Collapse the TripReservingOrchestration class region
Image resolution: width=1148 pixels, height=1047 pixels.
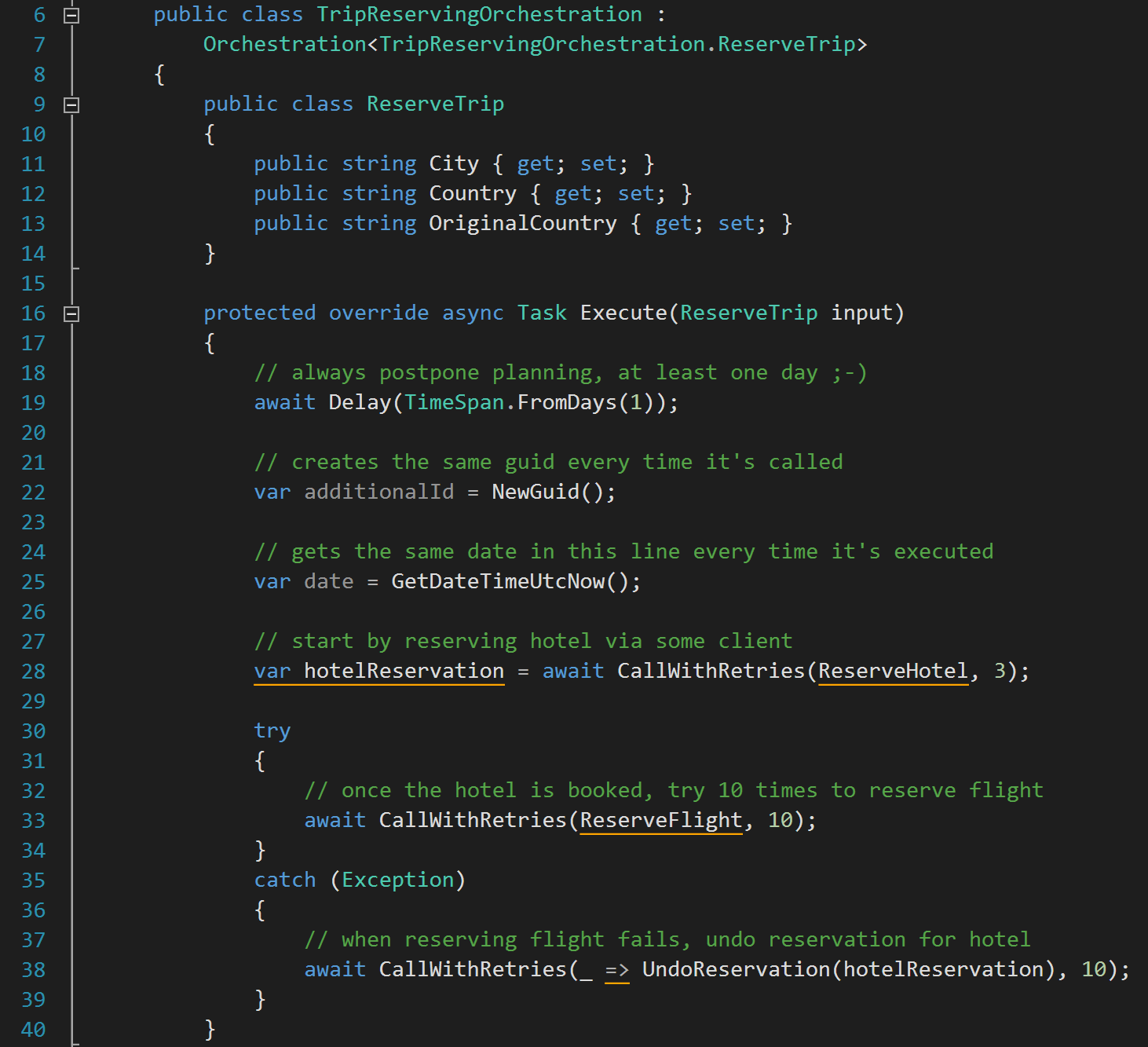tap(71, 14)
